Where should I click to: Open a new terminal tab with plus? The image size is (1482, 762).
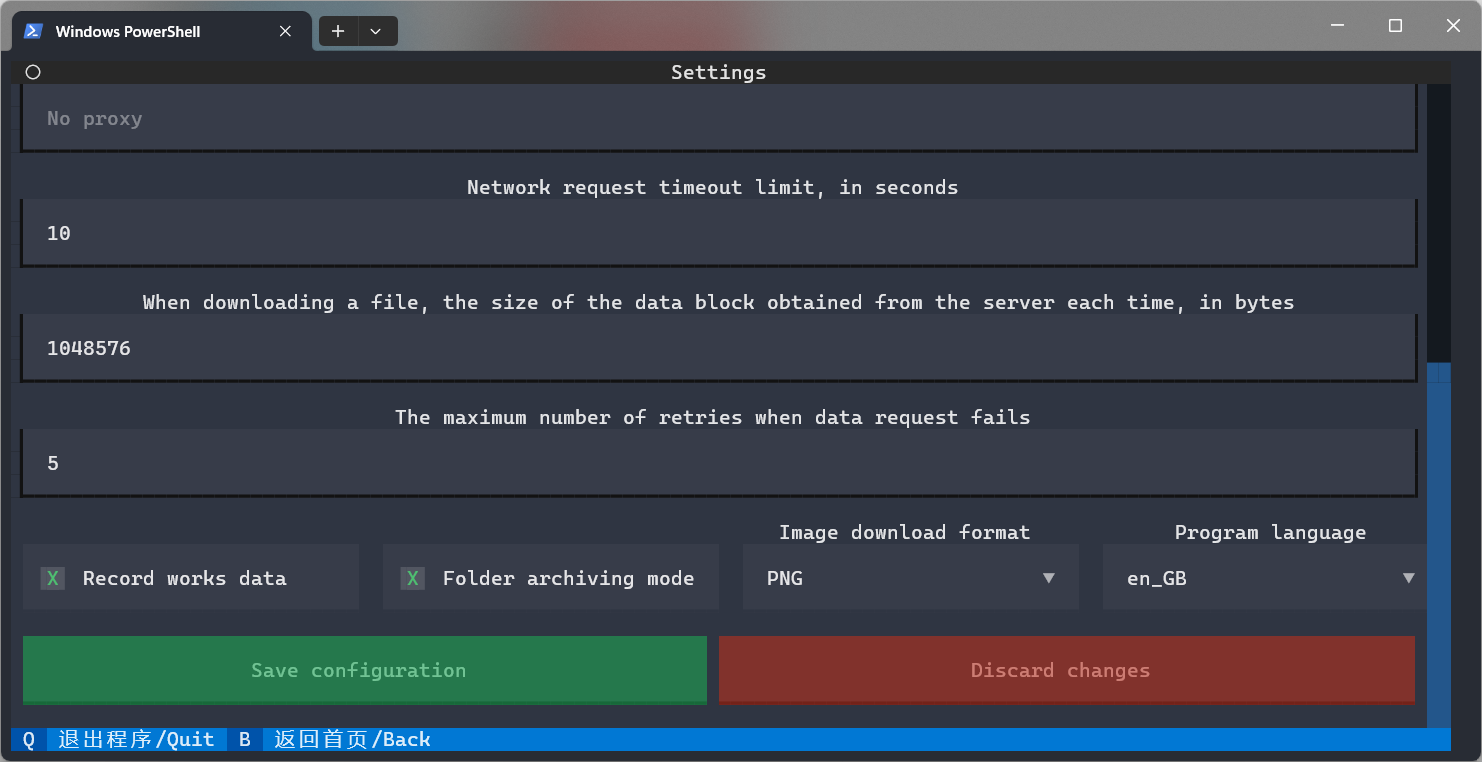point(338,31)
